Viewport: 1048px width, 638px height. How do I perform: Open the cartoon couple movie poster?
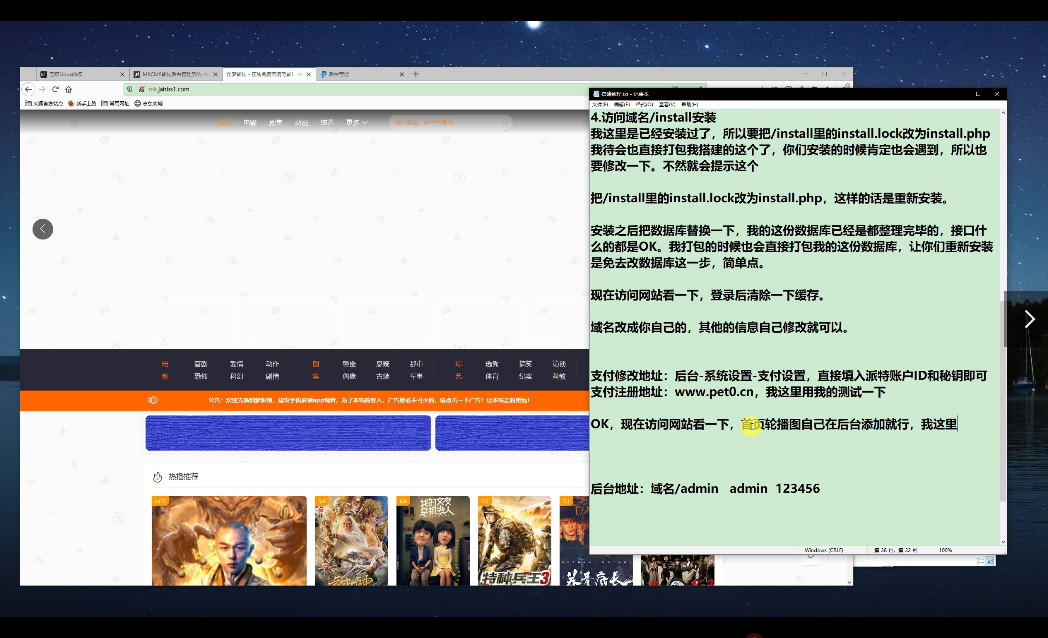pos(433,540)
